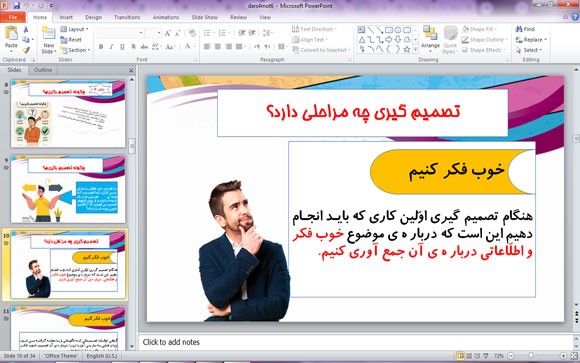Select slide 8 thumbnail
Screen dimensions: 580x363
point(68,114)
